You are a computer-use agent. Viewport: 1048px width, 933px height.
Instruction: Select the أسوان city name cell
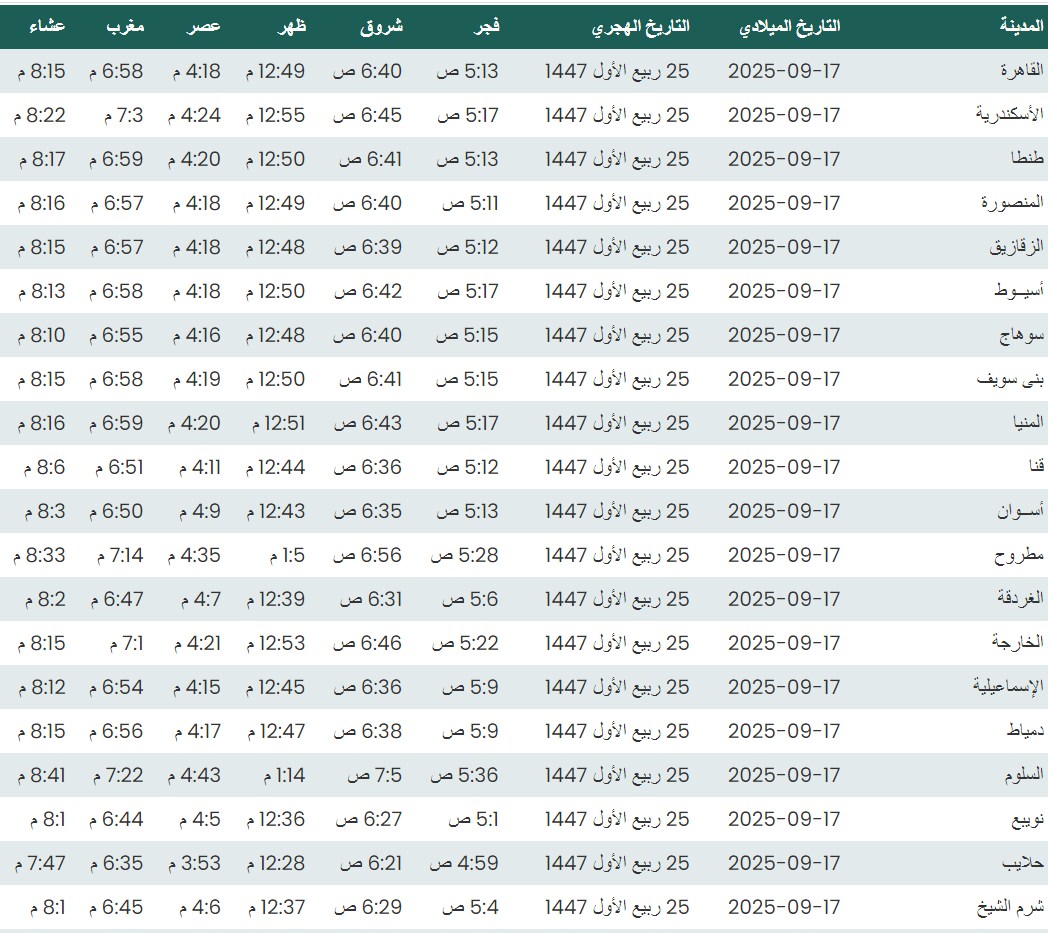1019,511
